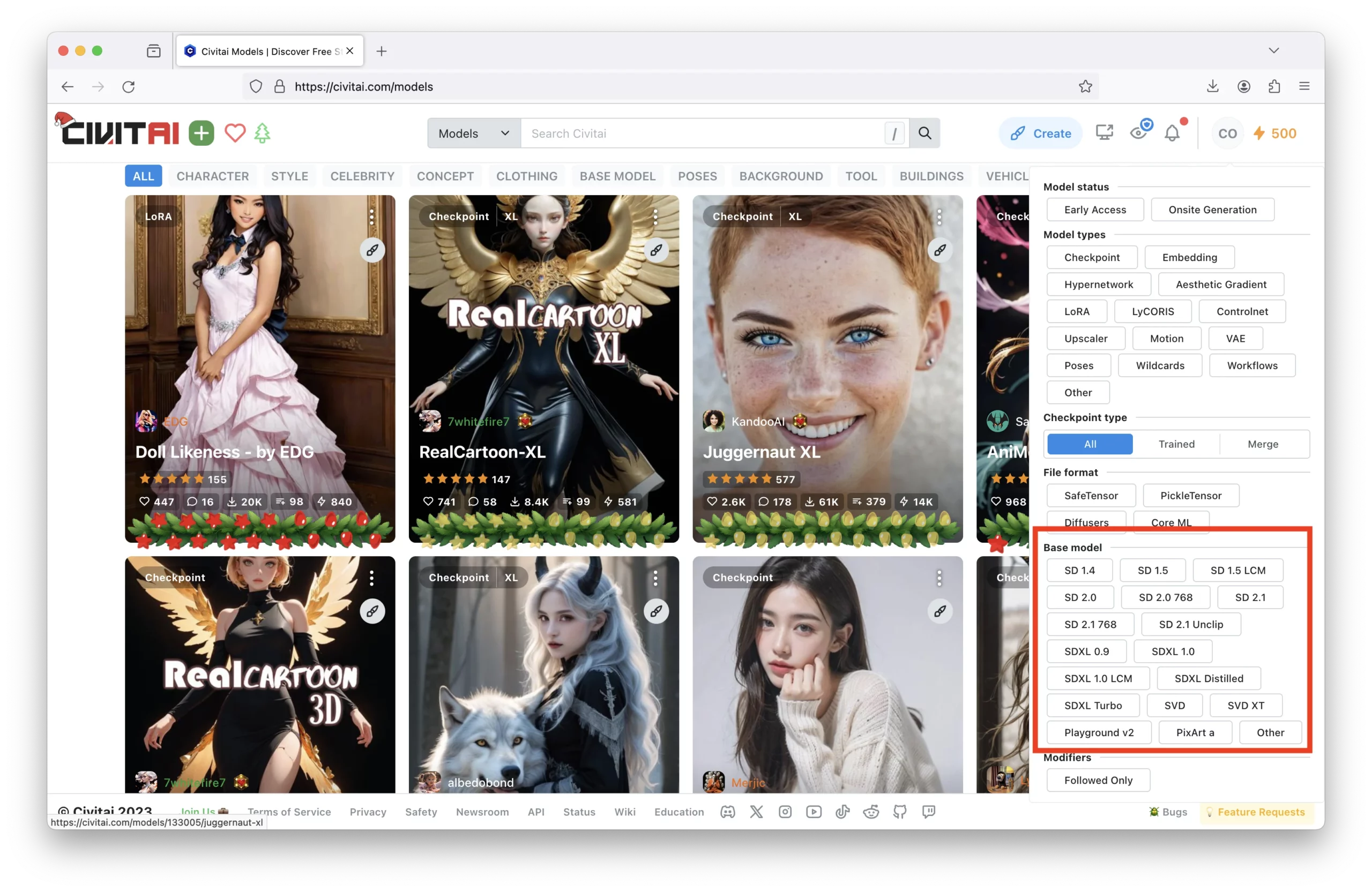Select Merge checkpoint type
This screenshot has height=892, width=1372.
[1263, 444]
